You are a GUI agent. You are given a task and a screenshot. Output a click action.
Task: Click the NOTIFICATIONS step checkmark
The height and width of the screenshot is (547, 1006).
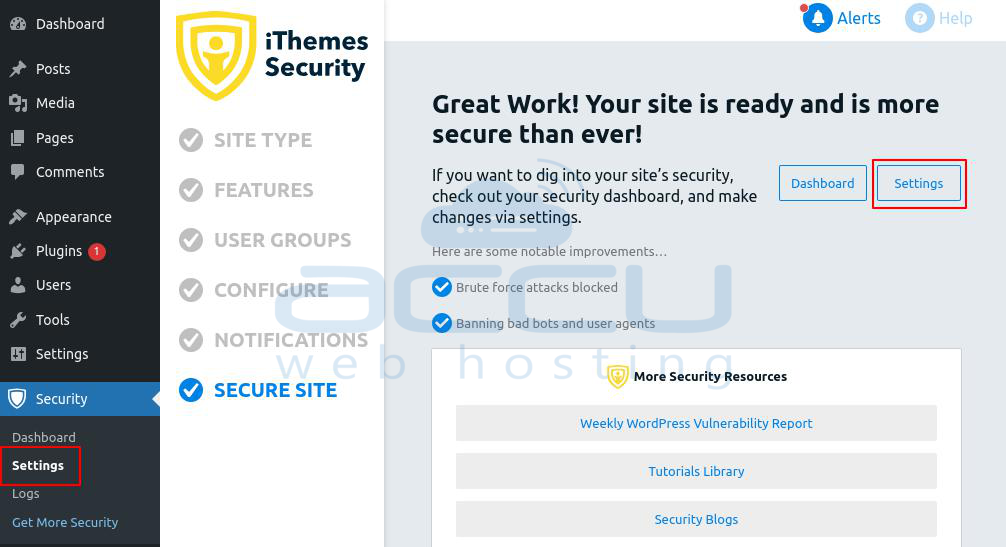tap(191, 340)
